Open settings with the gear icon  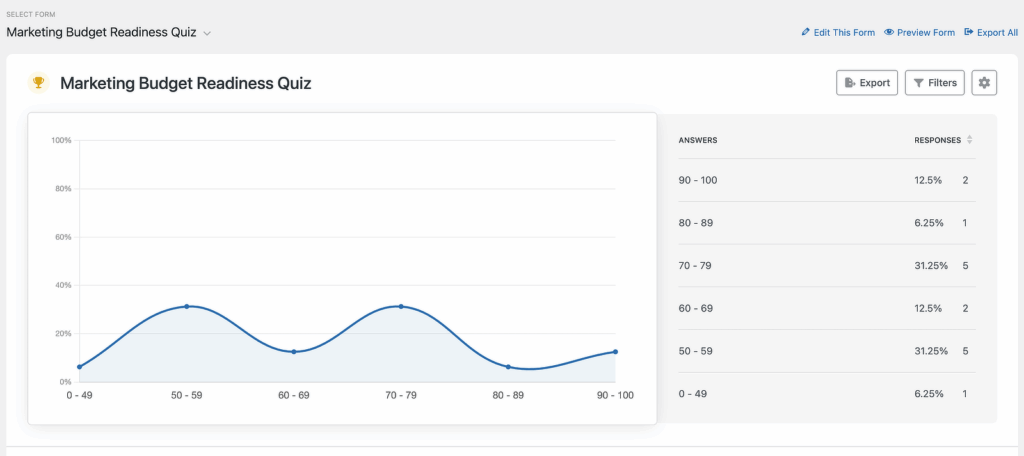tap(984, 83)
